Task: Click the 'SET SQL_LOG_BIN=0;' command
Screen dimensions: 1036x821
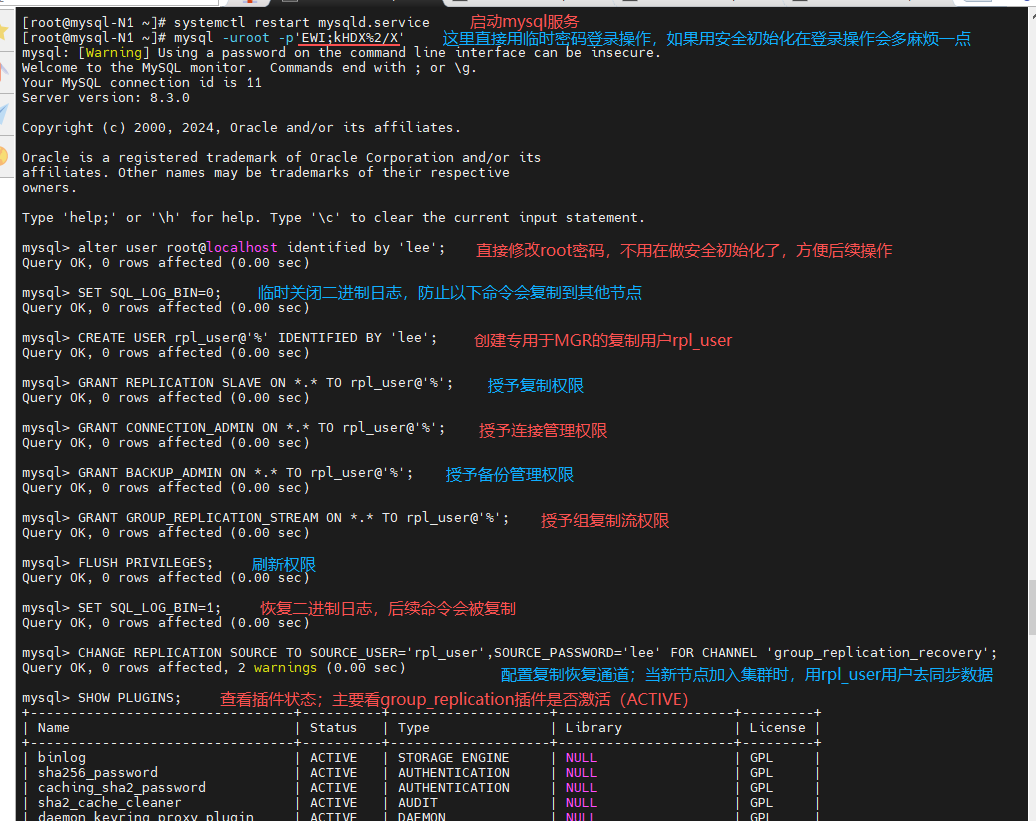Action: [149, 293]
